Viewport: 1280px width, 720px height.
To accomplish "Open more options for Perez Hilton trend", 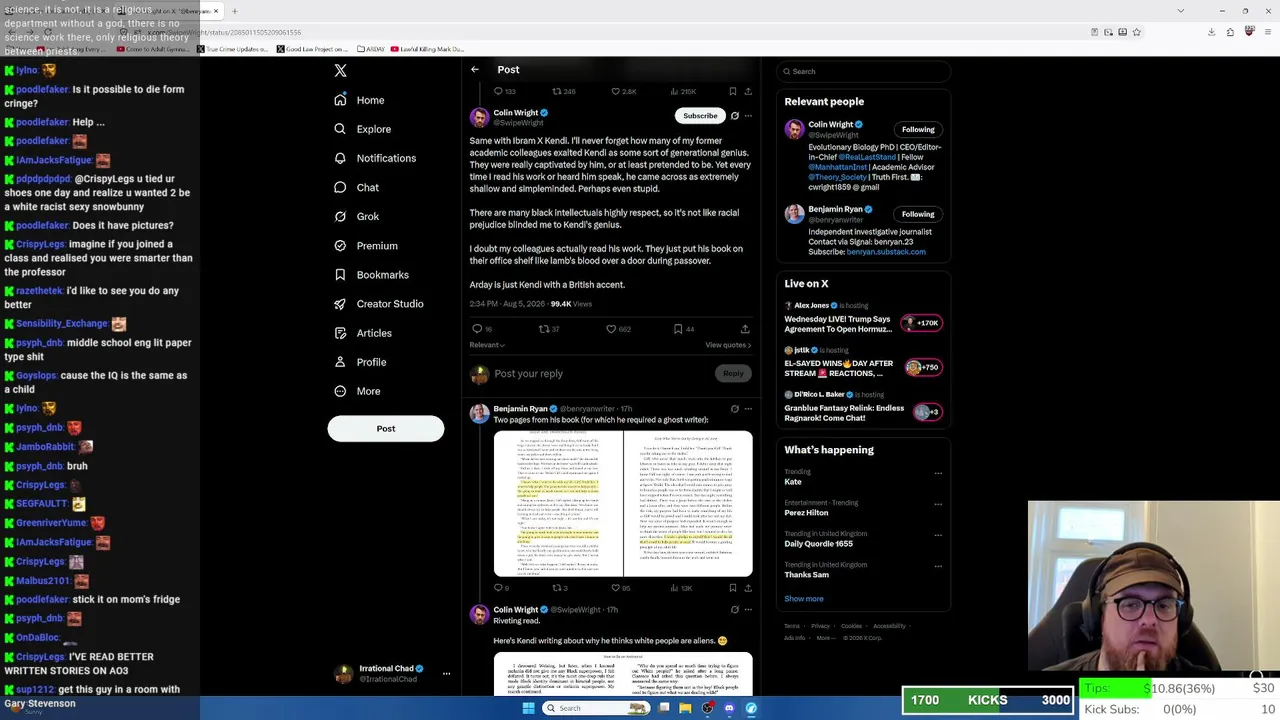I will pos(938,504).
